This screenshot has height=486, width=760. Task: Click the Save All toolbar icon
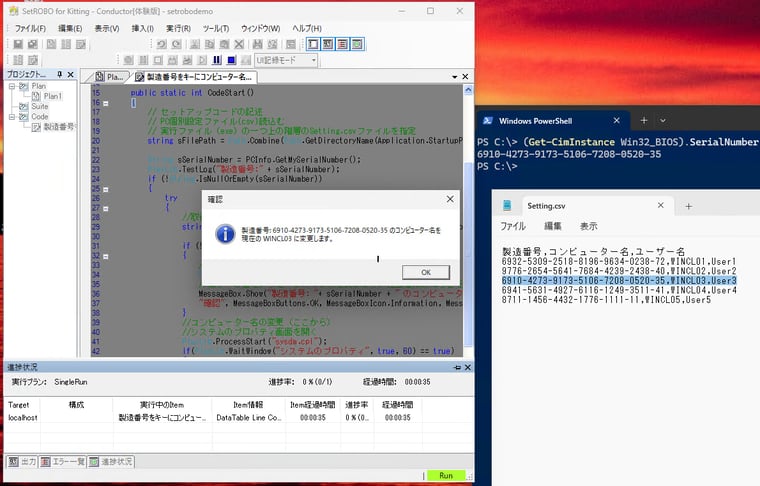click(32, 44)
